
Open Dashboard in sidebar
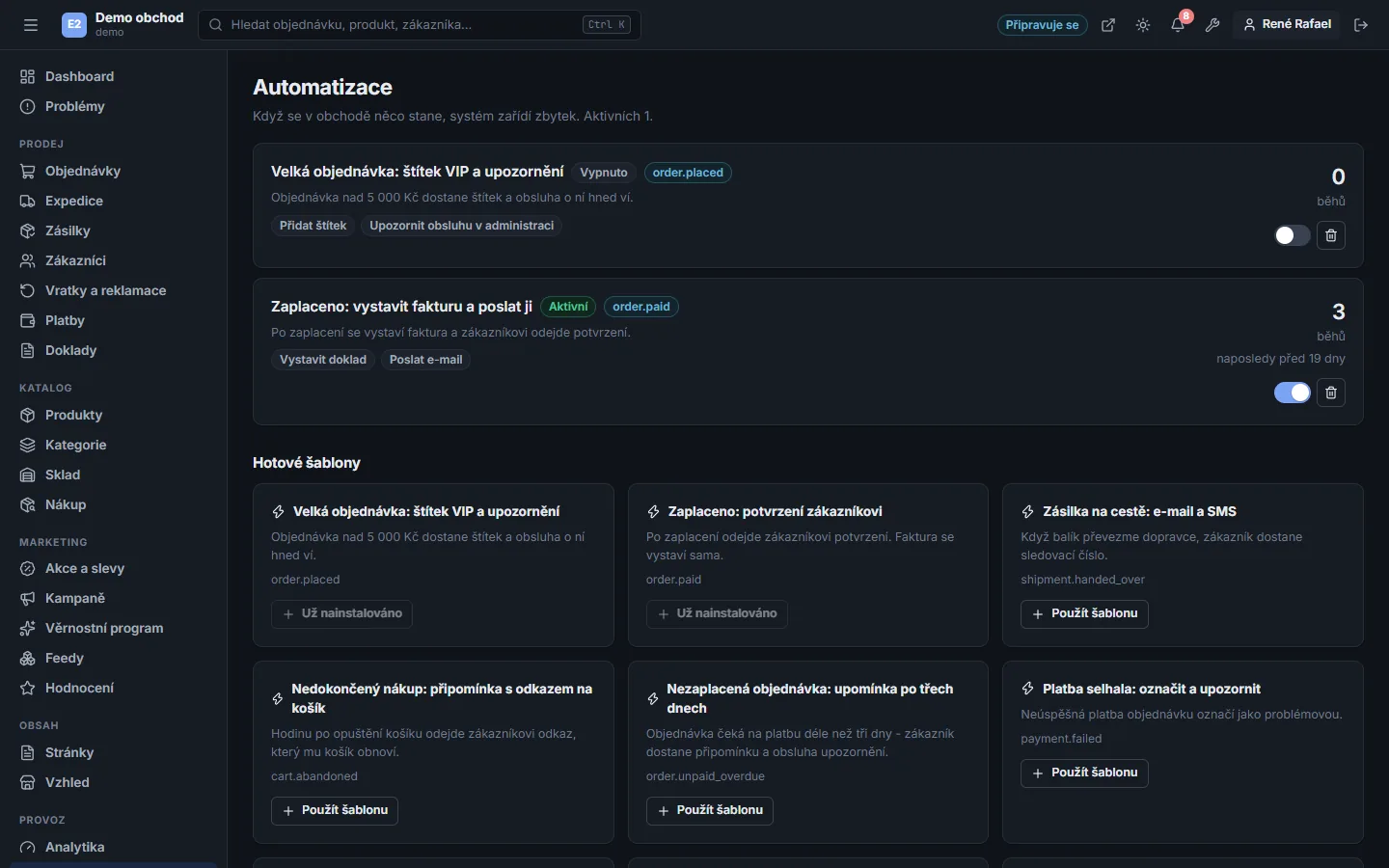pos(114,76)
